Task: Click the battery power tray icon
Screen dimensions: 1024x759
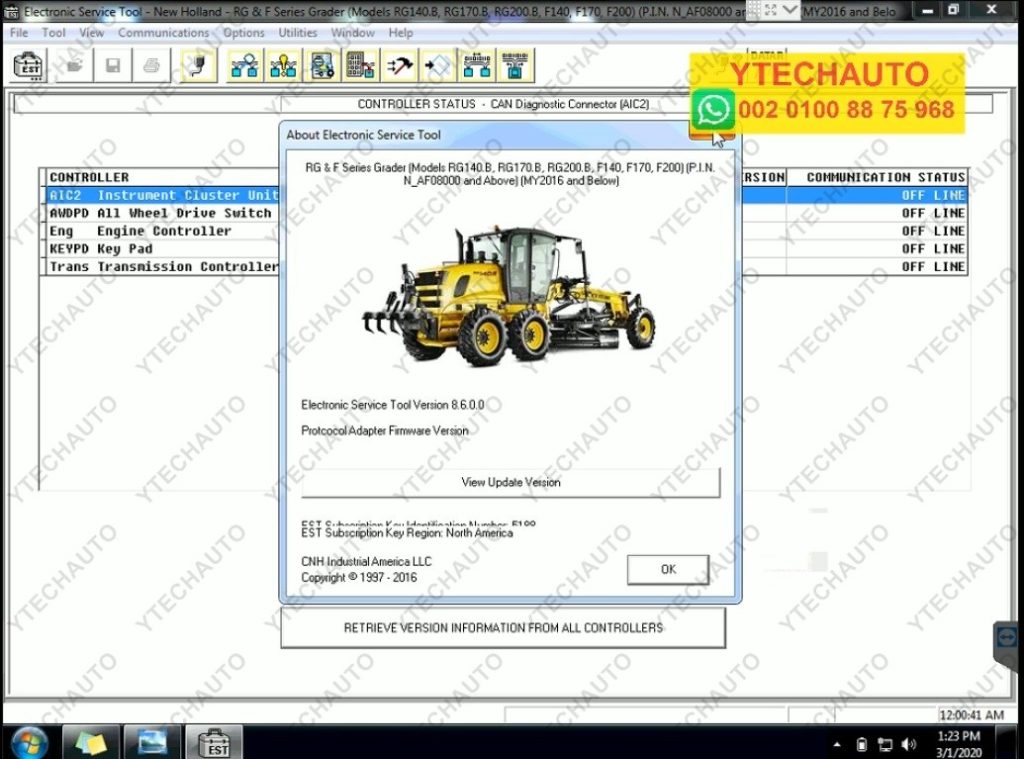Action: coord(861,744)
